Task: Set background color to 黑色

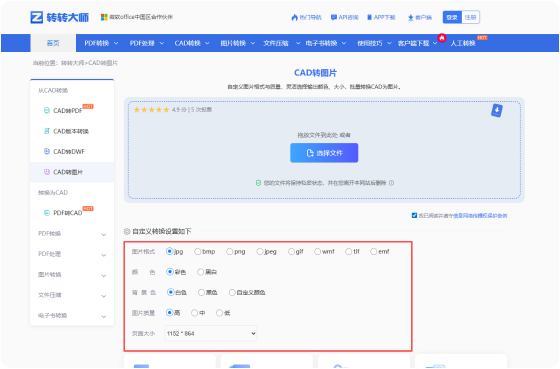Action: pos(201,293)
